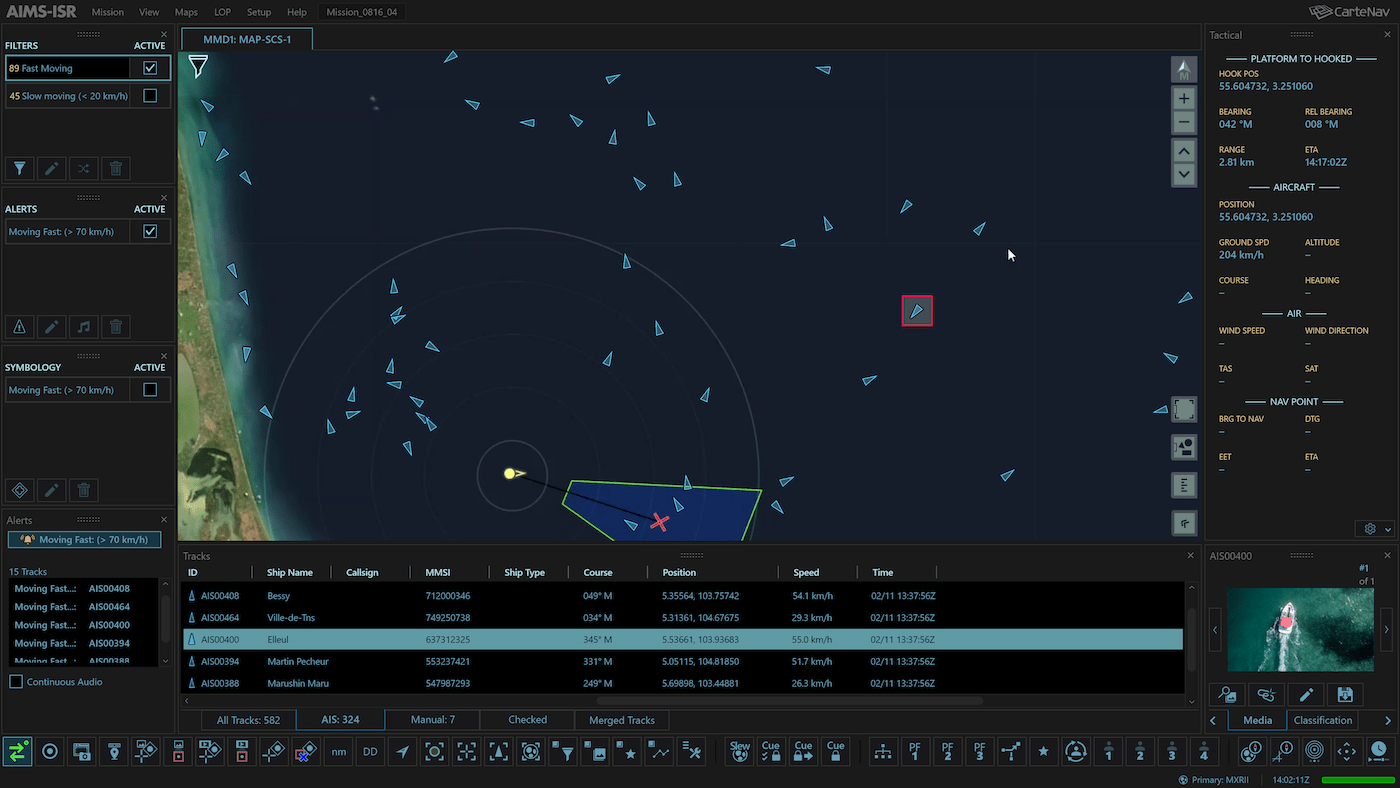Click the map filter funnel icon
This screenshot has width=1400, height=788.
coord(199,67)
